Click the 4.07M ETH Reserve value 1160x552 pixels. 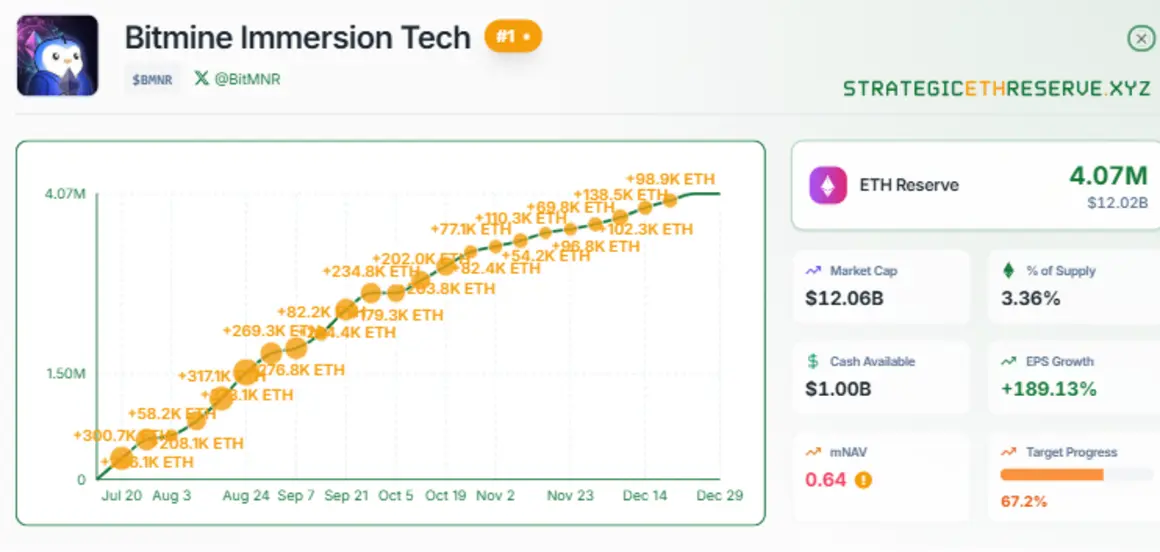point(1107,177)
